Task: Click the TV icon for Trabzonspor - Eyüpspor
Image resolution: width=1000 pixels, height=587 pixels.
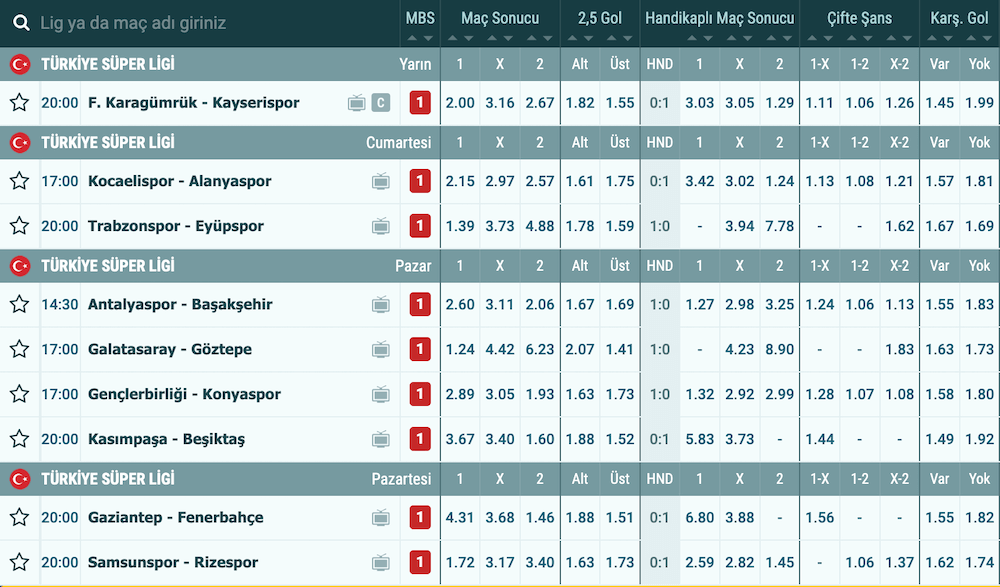Action: pos(380,226)
